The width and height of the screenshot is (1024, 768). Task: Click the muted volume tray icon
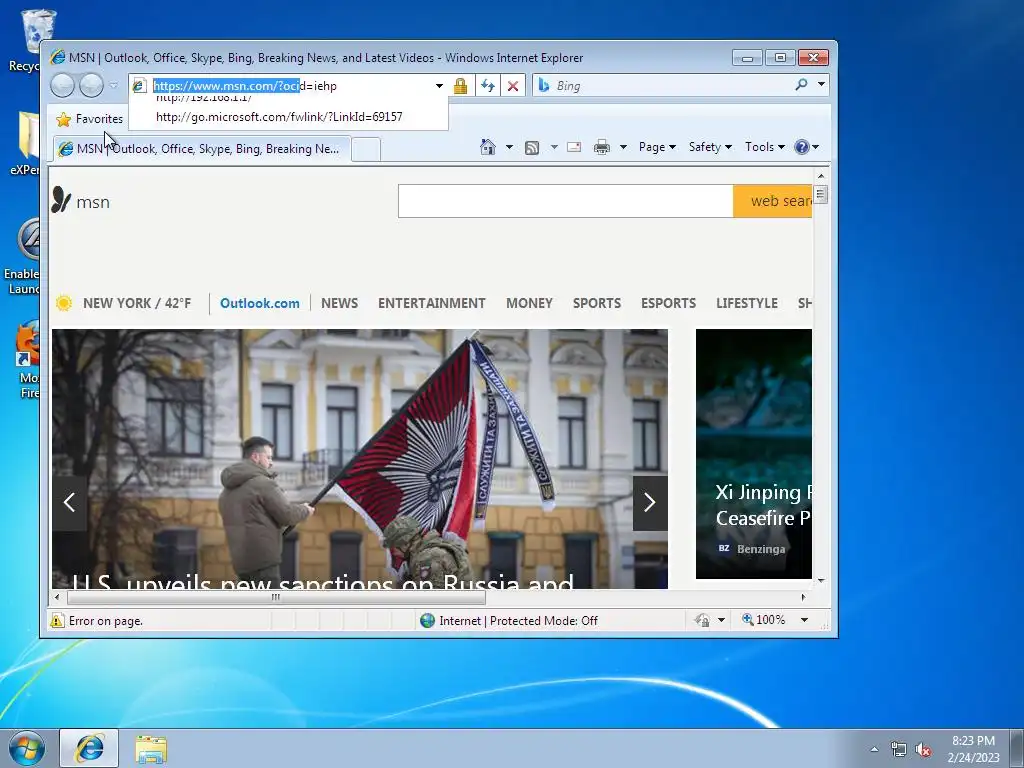coord(923,749)
